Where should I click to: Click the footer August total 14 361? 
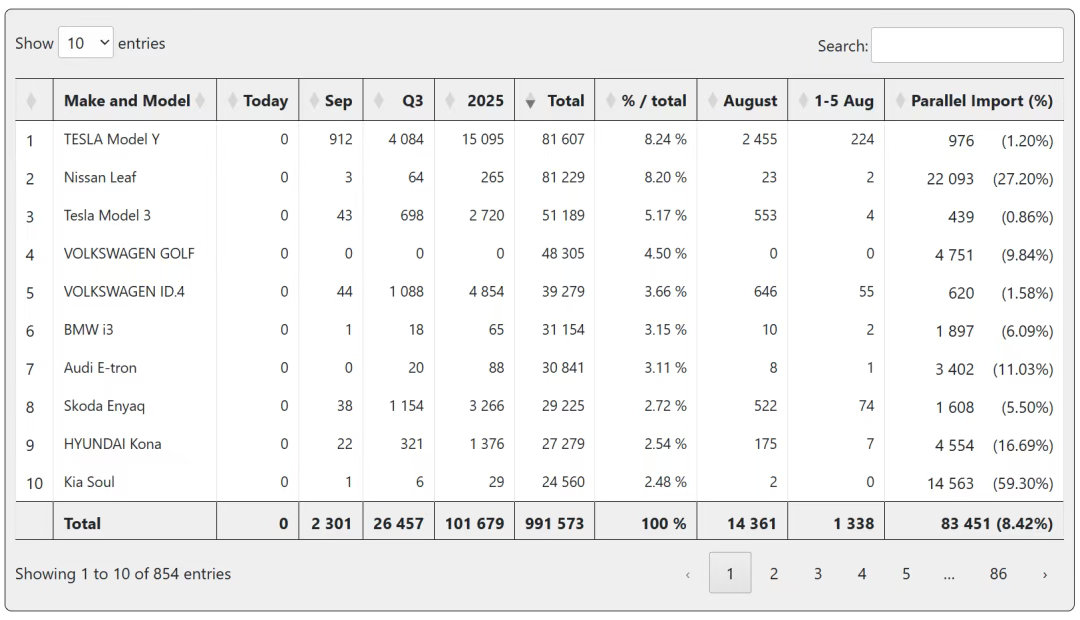(x=751, y=524)
